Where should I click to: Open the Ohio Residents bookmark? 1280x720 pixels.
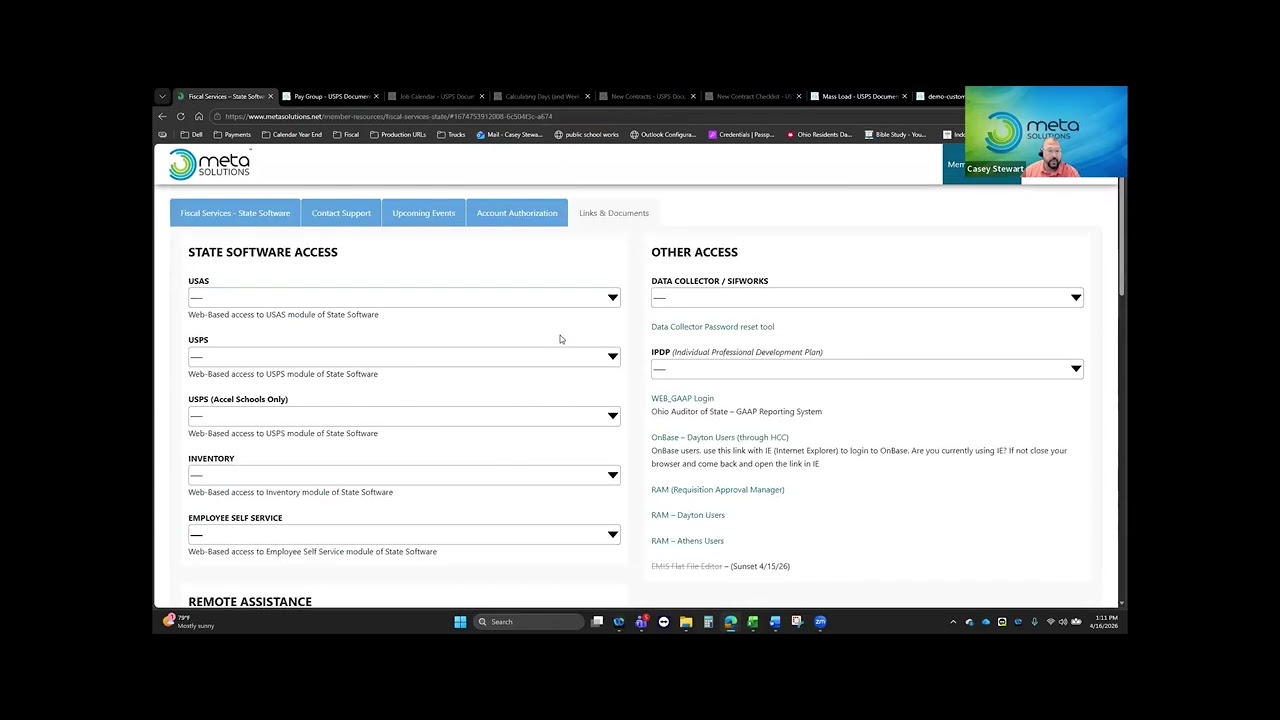[820, 134]
